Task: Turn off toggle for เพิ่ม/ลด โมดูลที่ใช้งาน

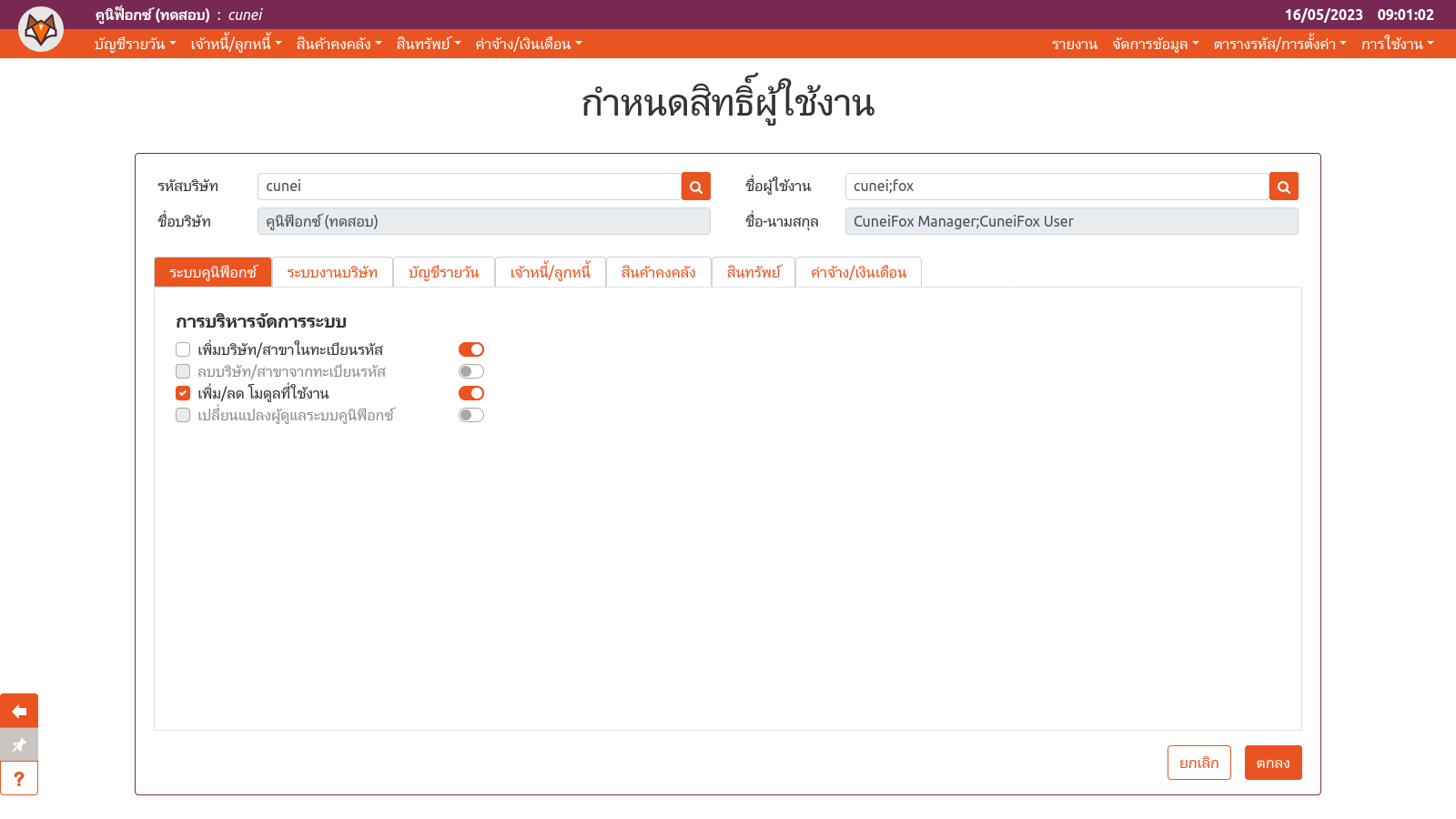Action: pos(470,393)
